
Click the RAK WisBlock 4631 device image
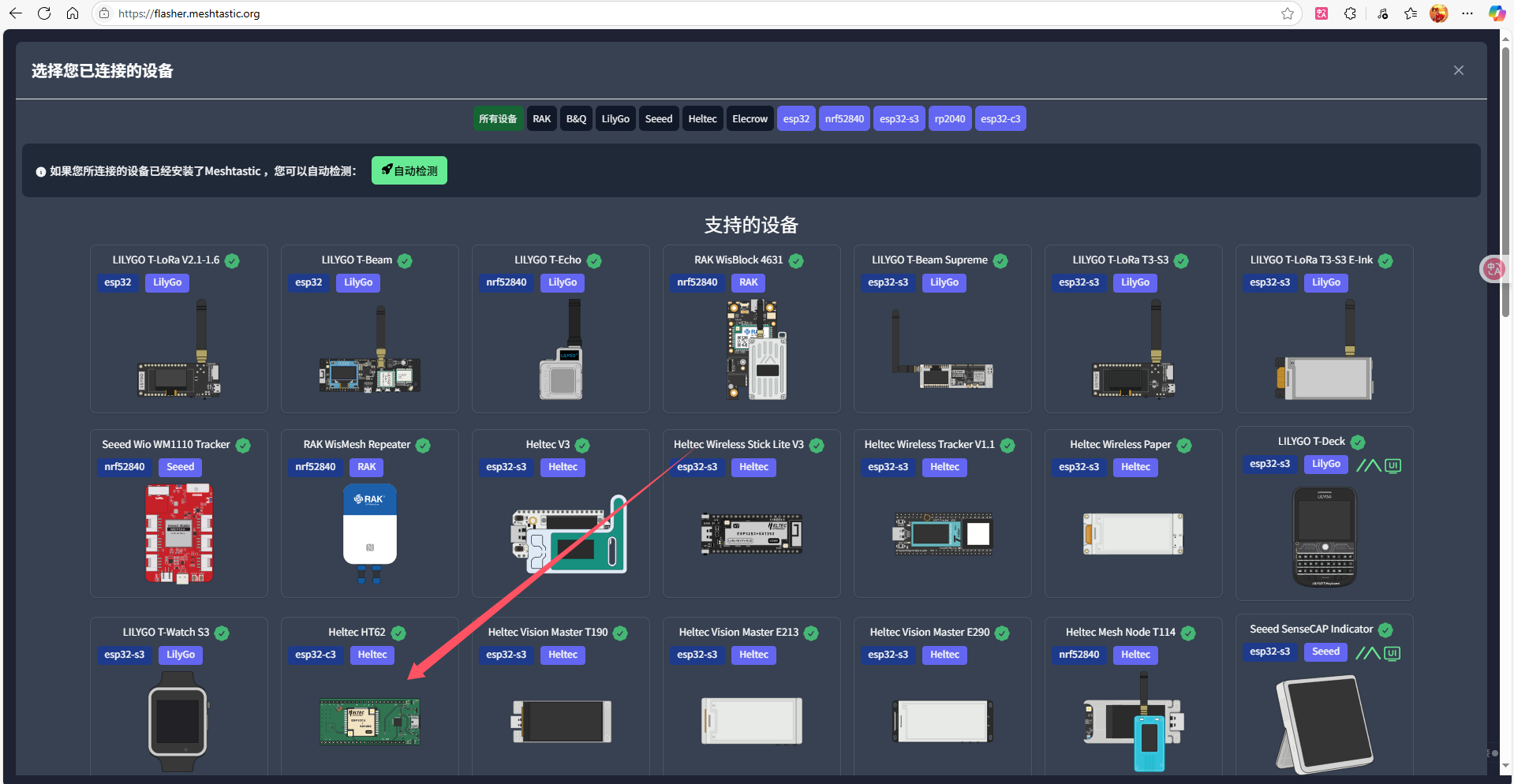pyautogui.click(x=756, y=349)
